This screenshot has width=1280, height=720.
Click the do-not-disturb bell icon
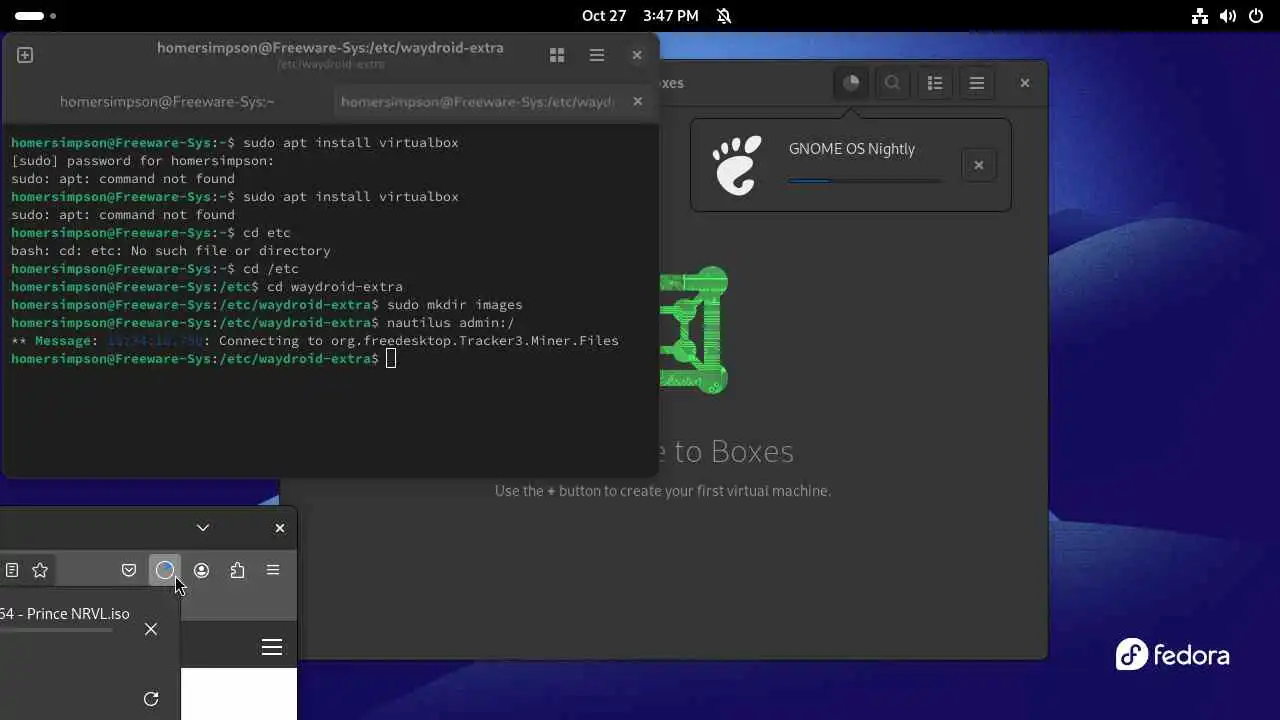[724, 16]
